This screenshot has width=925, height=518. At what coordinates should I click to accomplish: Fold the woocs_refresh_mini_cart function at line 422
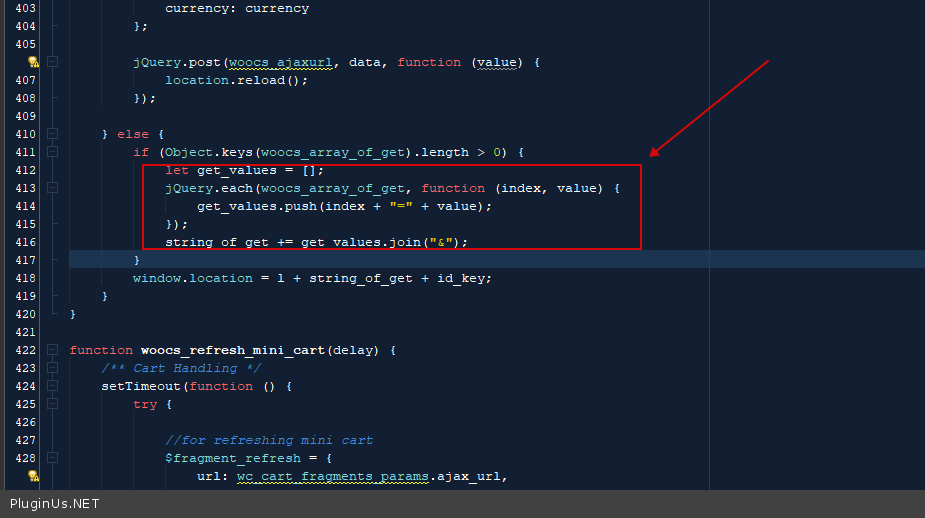point(53,350)
